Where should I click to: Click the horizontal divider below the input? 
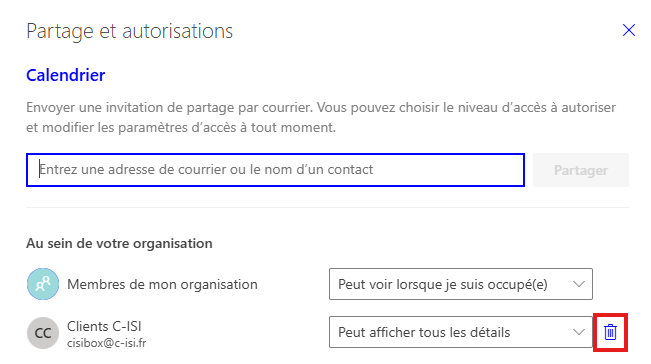click(x=328, y=207)
